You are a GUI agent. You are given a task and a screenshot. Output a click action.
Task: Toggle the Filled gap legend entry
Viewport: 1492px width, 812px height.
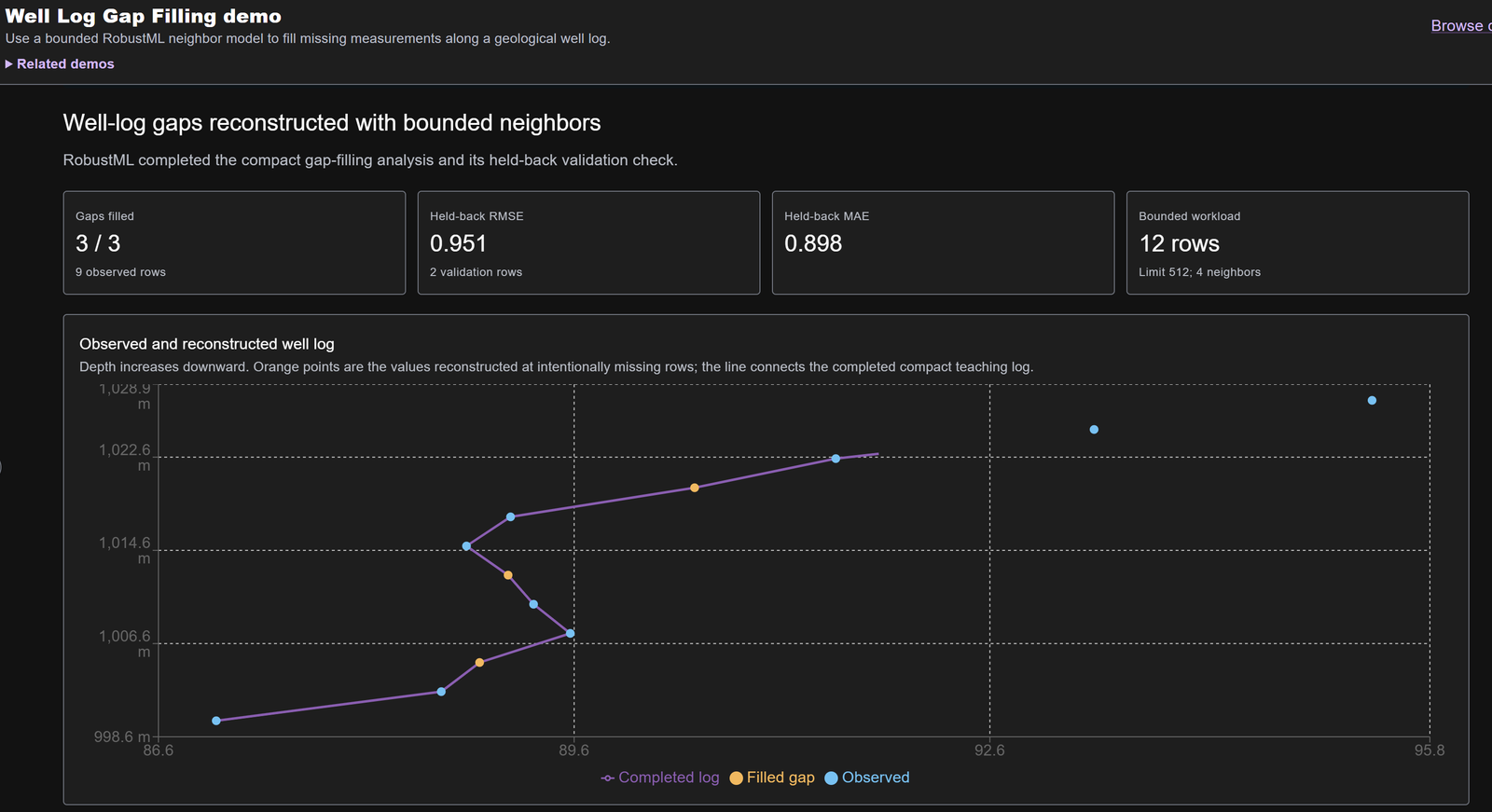click(772, 778)
